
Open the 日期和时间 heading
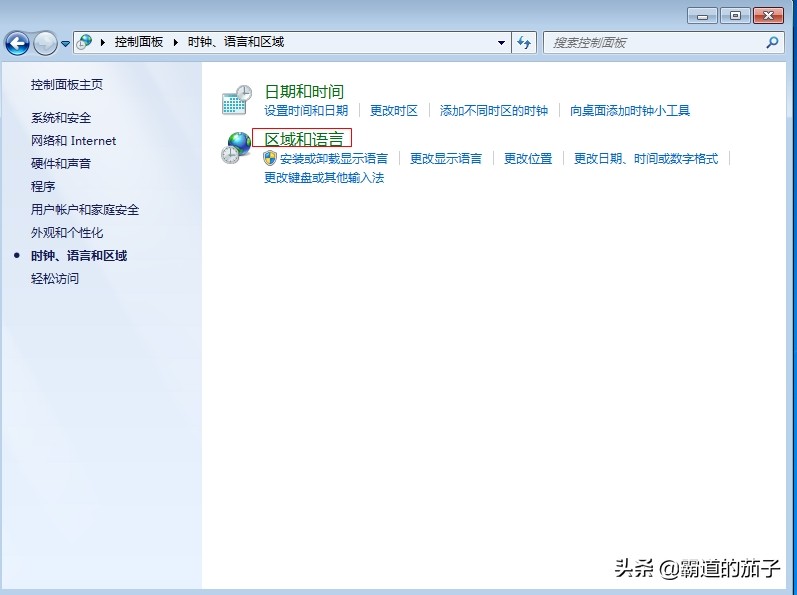(x=304, y=91)
